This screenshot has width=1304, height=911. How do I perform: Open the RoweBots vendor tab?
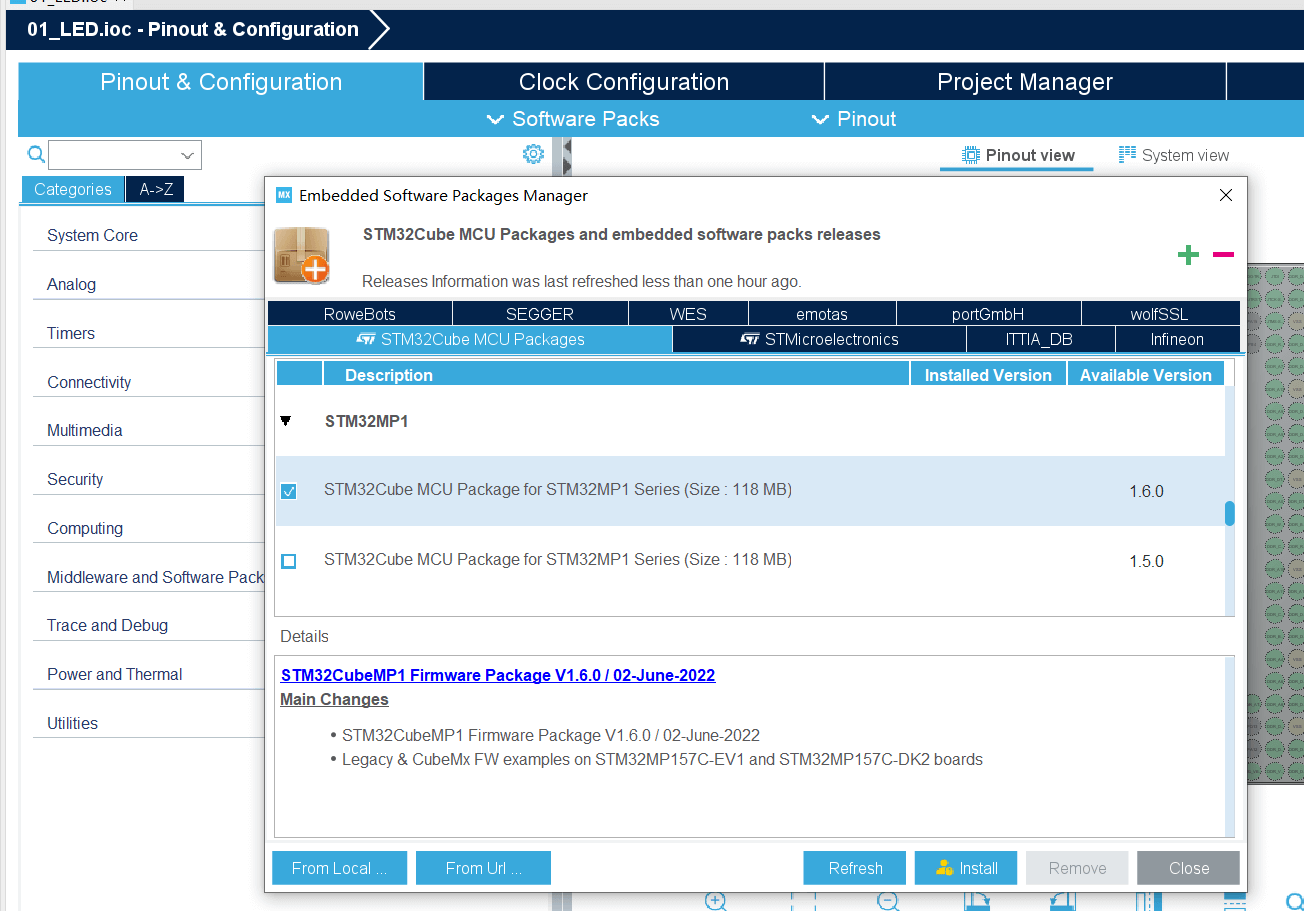coord(360,314)
